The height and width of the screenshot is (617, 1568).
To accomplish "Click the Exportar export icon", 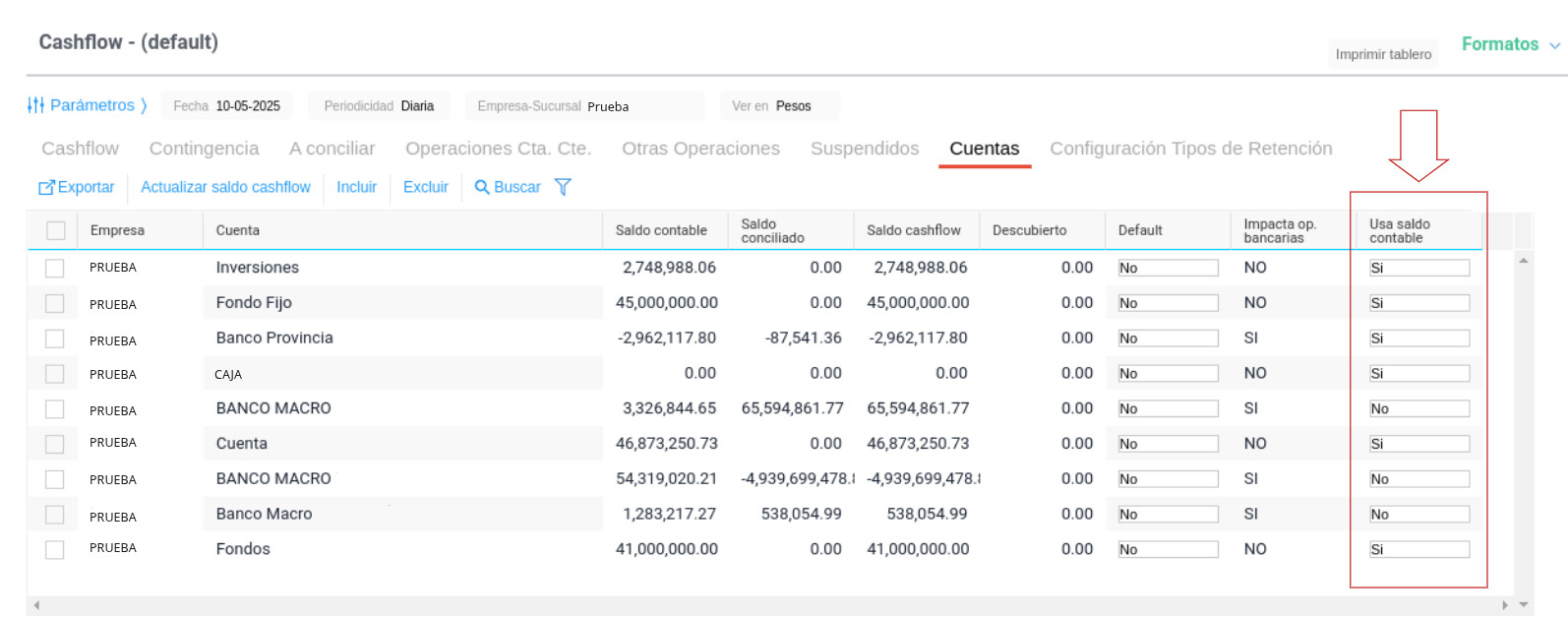I will coord(46,187).
